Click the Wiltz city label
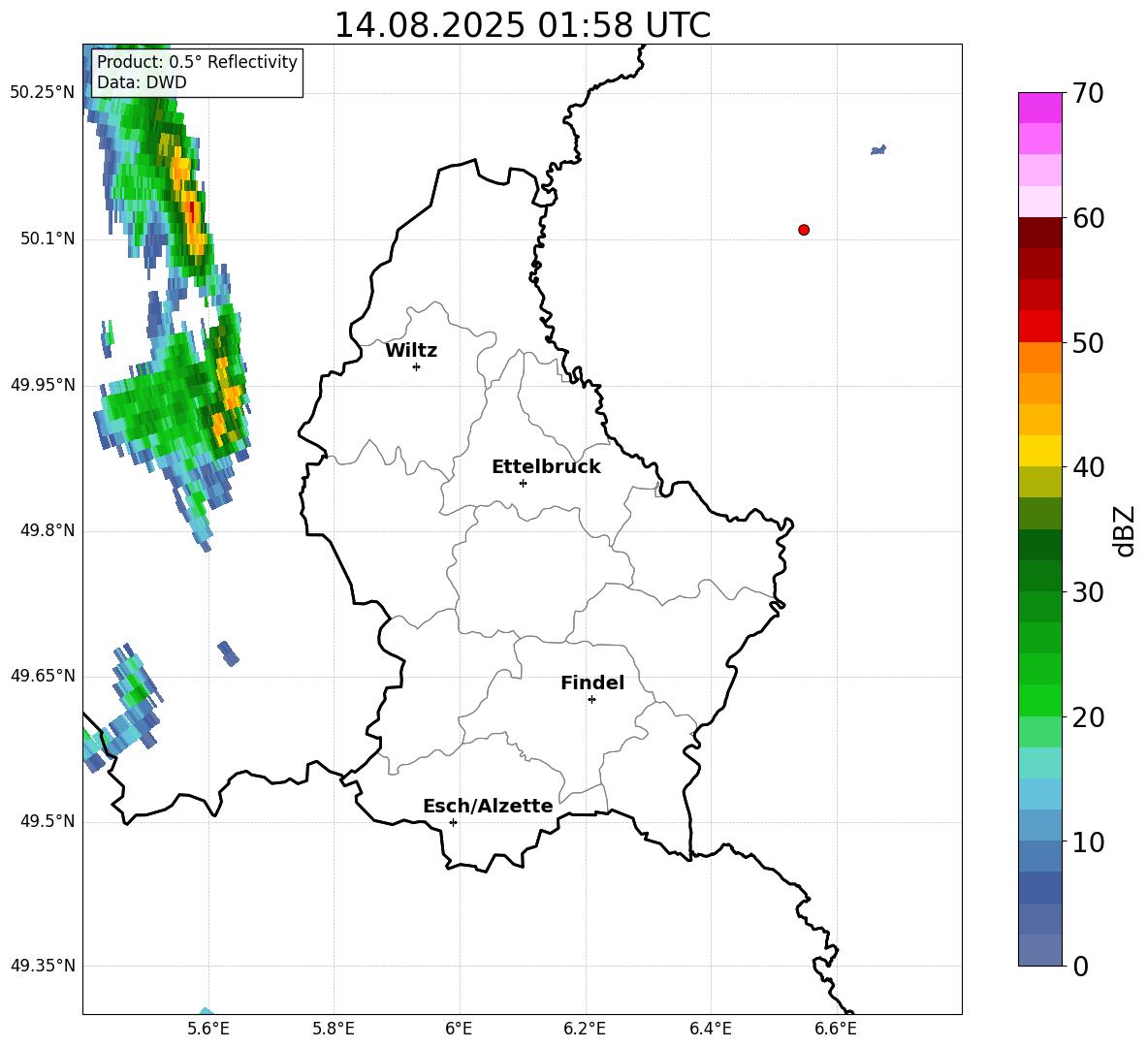This screenshot has height=1048, width=1148. 411,351
